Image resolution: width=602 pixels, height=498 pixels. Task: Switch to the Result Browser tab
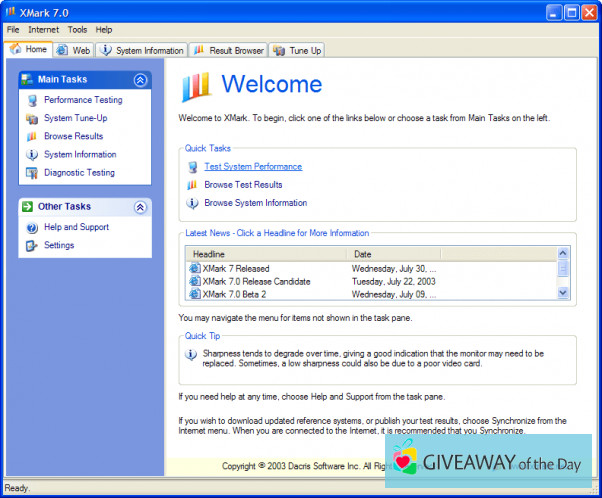click(x=228, y=50)
